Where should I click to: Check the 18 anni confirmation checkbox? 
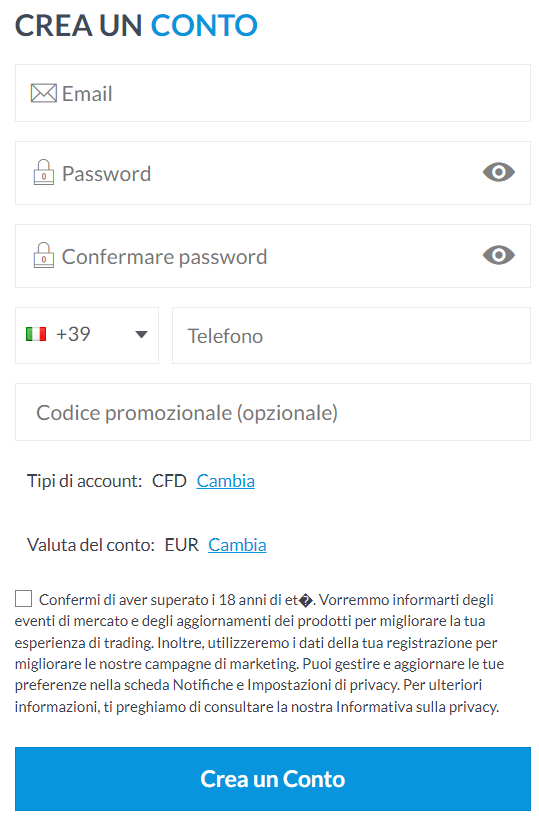[23, 599]
